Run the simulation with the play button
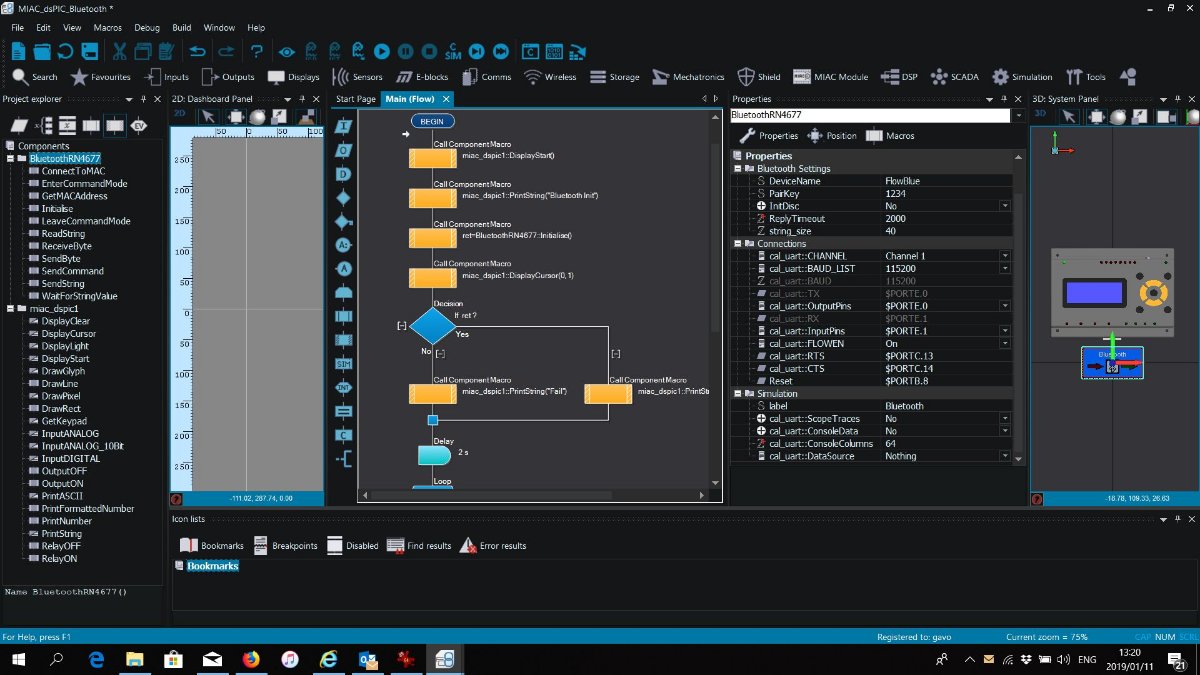 (x=381, y=51)
